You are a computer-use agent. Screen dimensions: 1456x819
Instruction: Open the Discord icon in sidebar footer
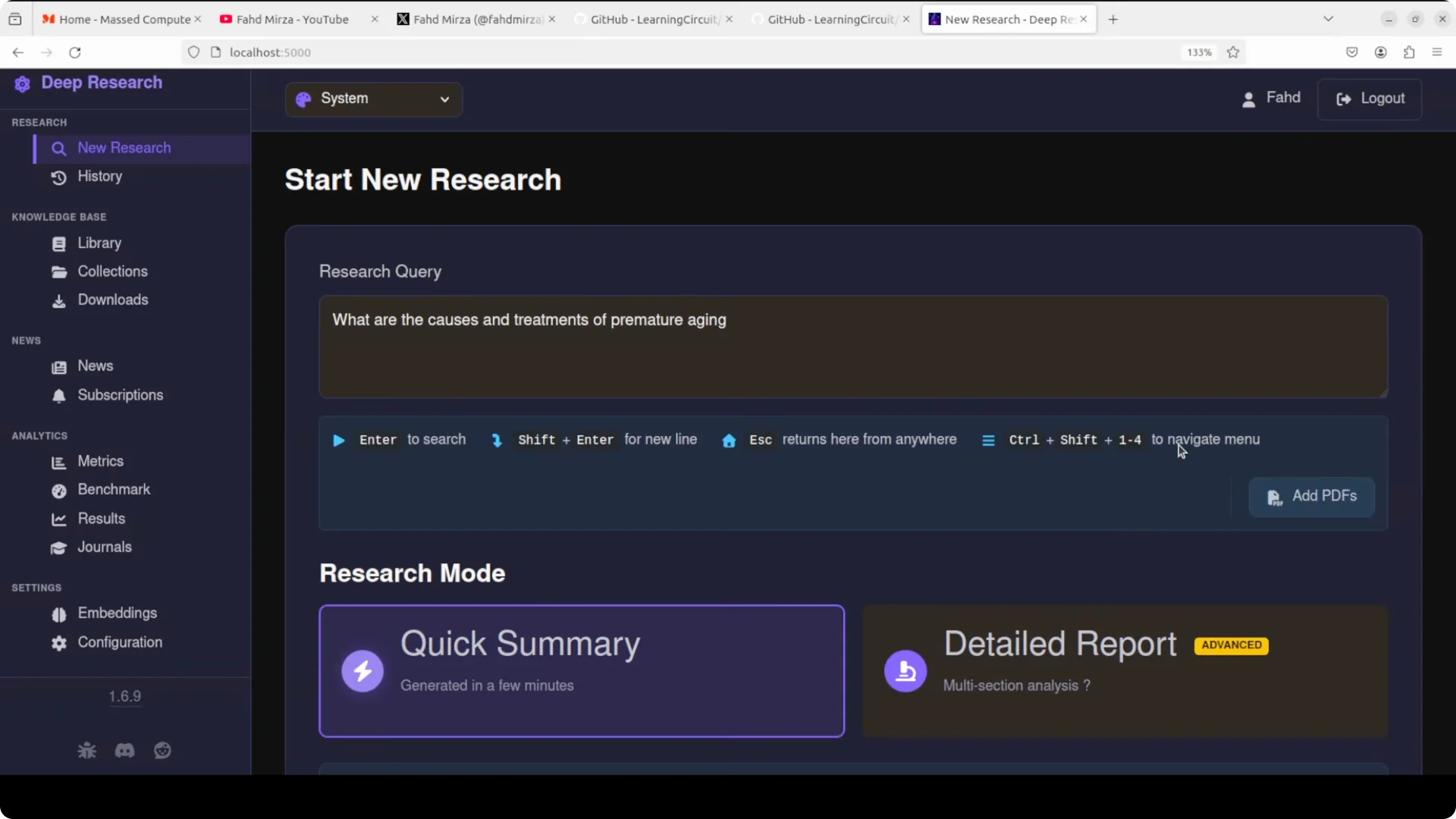(x=124, y=751)
